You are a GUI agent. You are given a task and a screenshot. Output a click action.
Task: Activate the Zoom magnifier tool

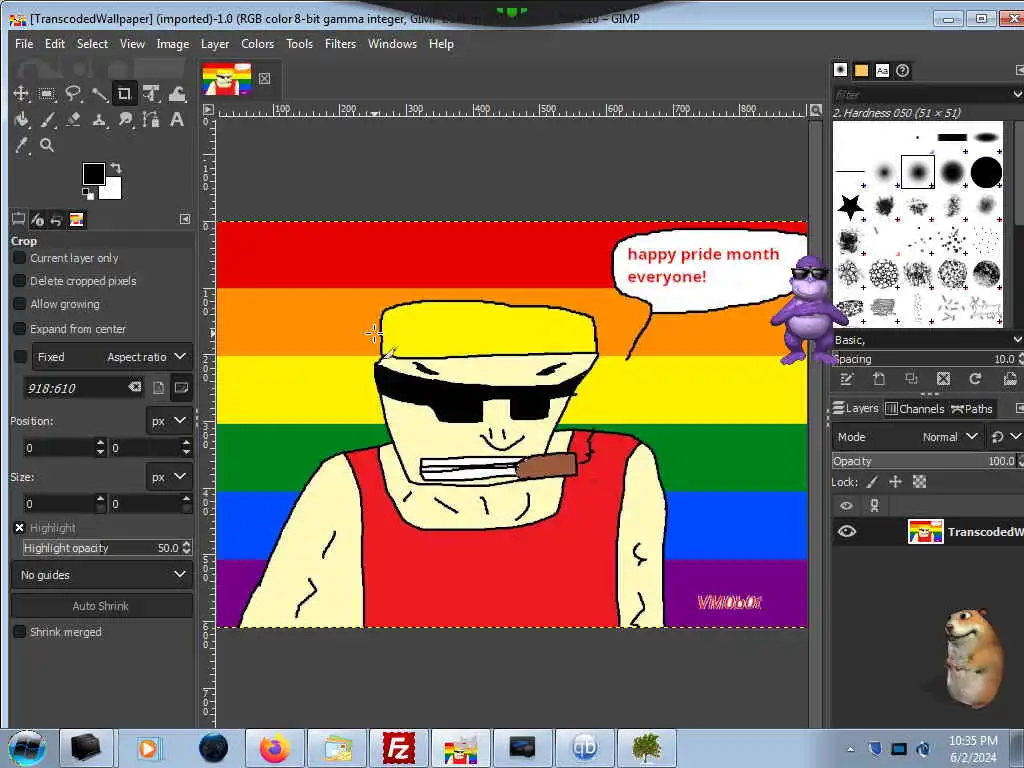tap(47, 146)
